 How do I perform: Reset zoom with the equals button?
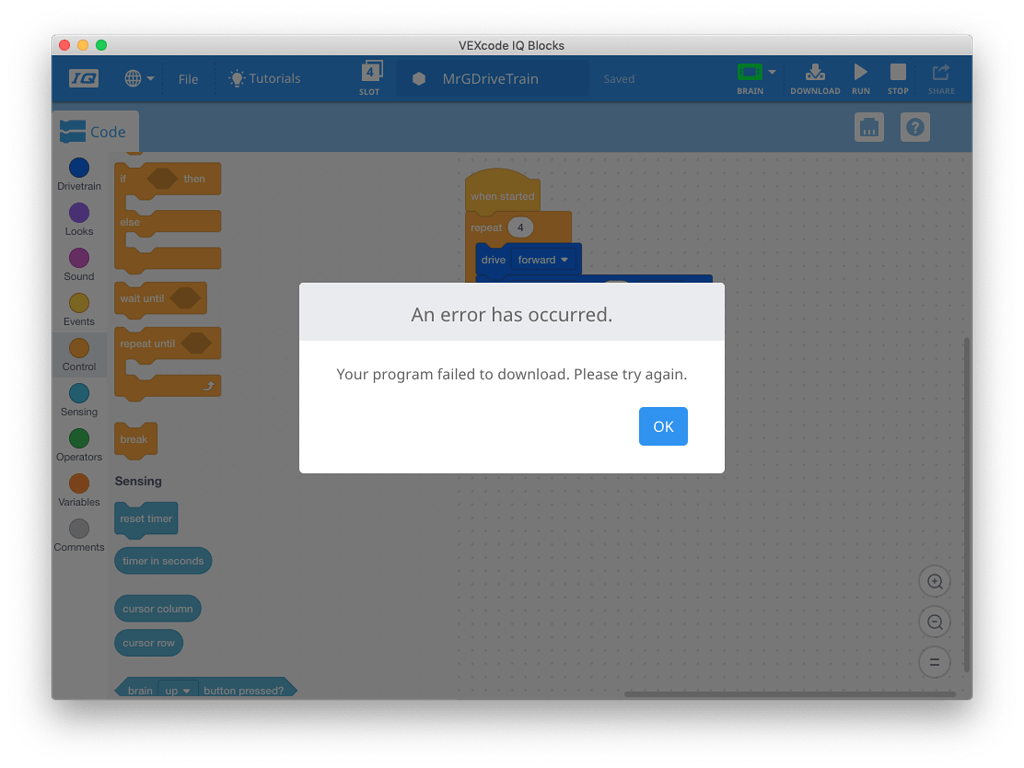(934, 661)
